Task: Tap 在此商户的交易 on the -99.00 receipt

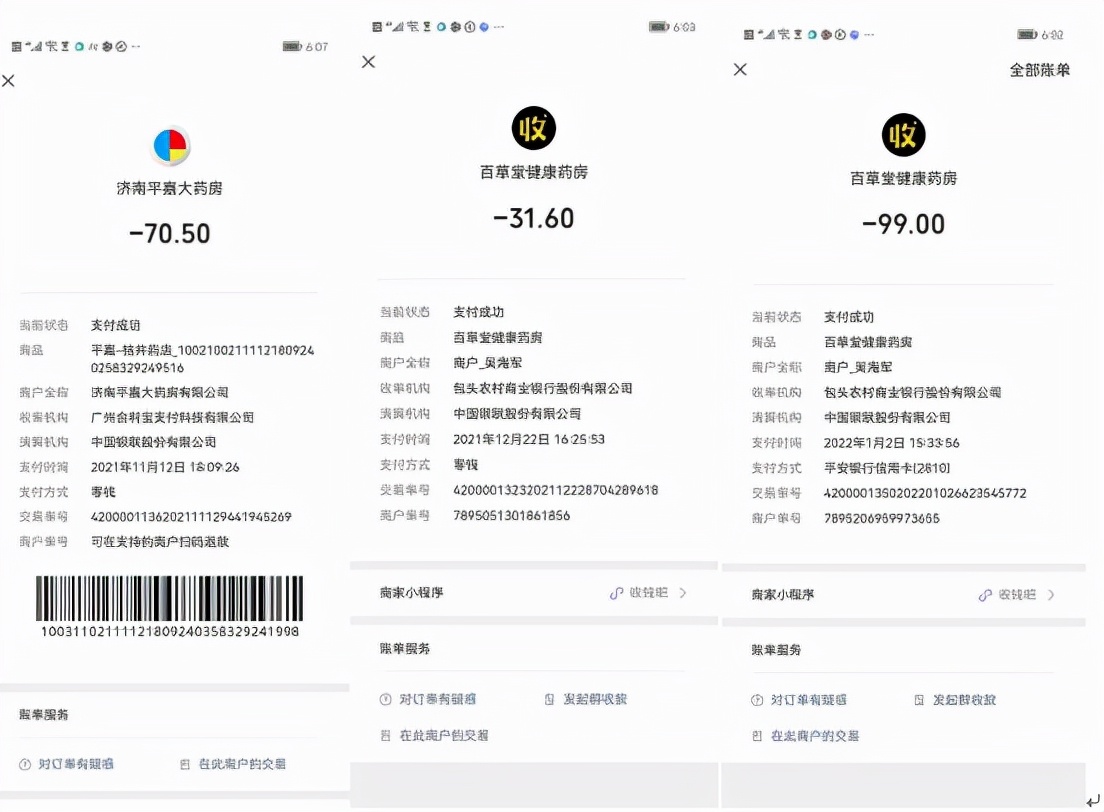Action: [x=815, y=736]
